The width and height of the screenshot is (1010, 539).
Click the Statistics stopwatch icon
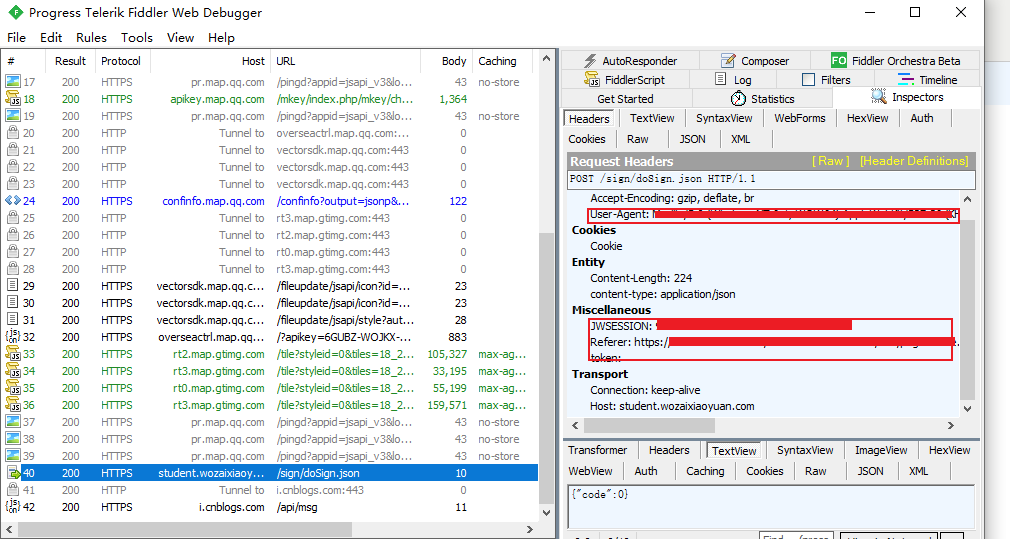[738, 99]
